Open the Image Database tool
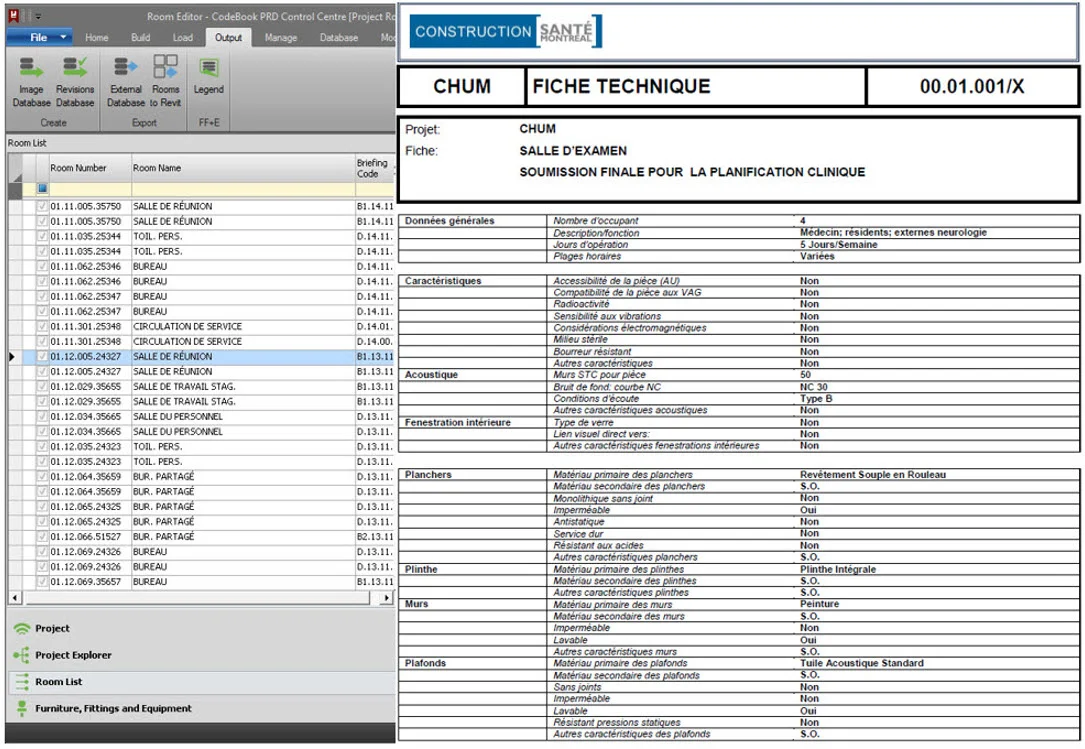This screenshot has width=1085, height=749. 31,82
